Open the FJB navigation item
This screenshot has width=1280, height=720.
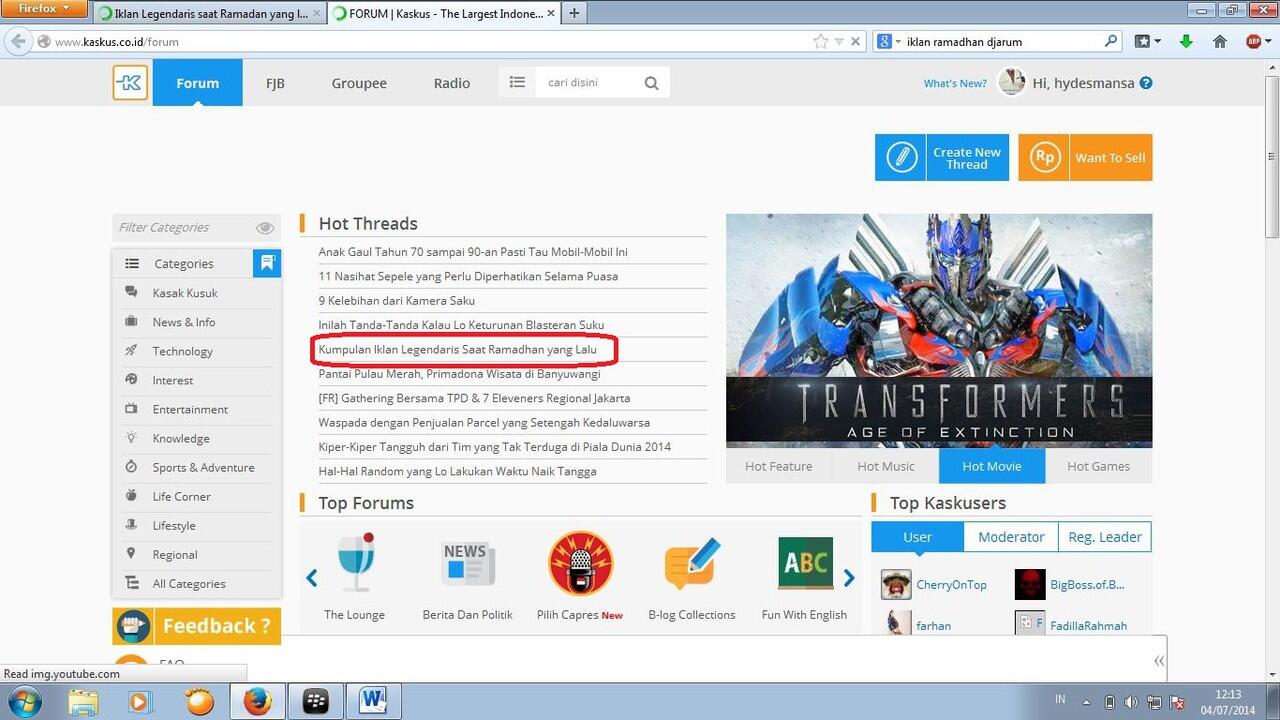click(275, 83)
